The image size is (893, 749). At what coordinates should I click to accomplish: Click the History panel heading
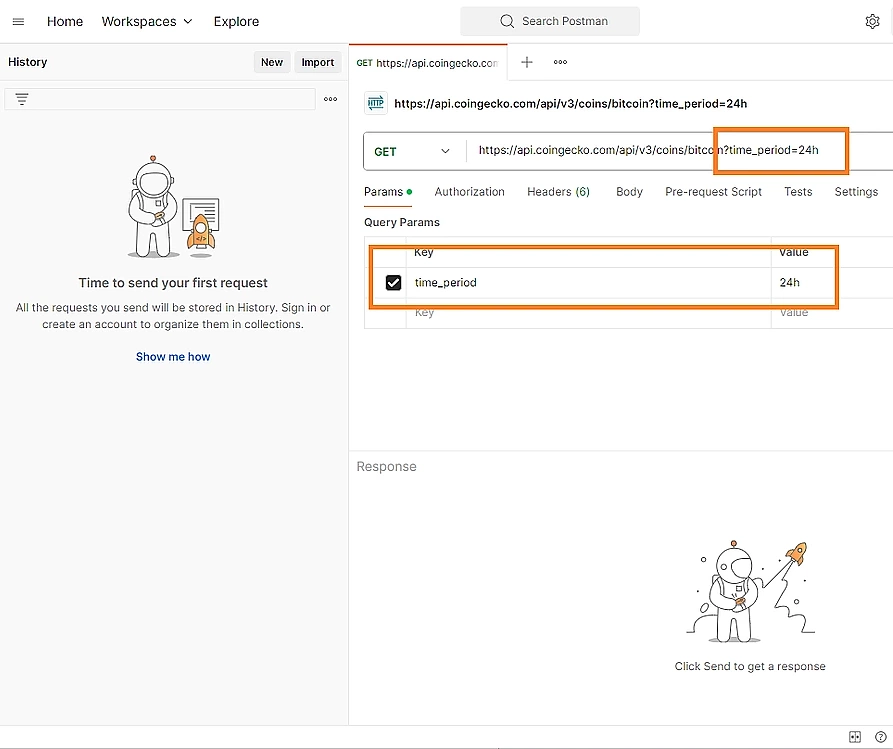[27, 62]
